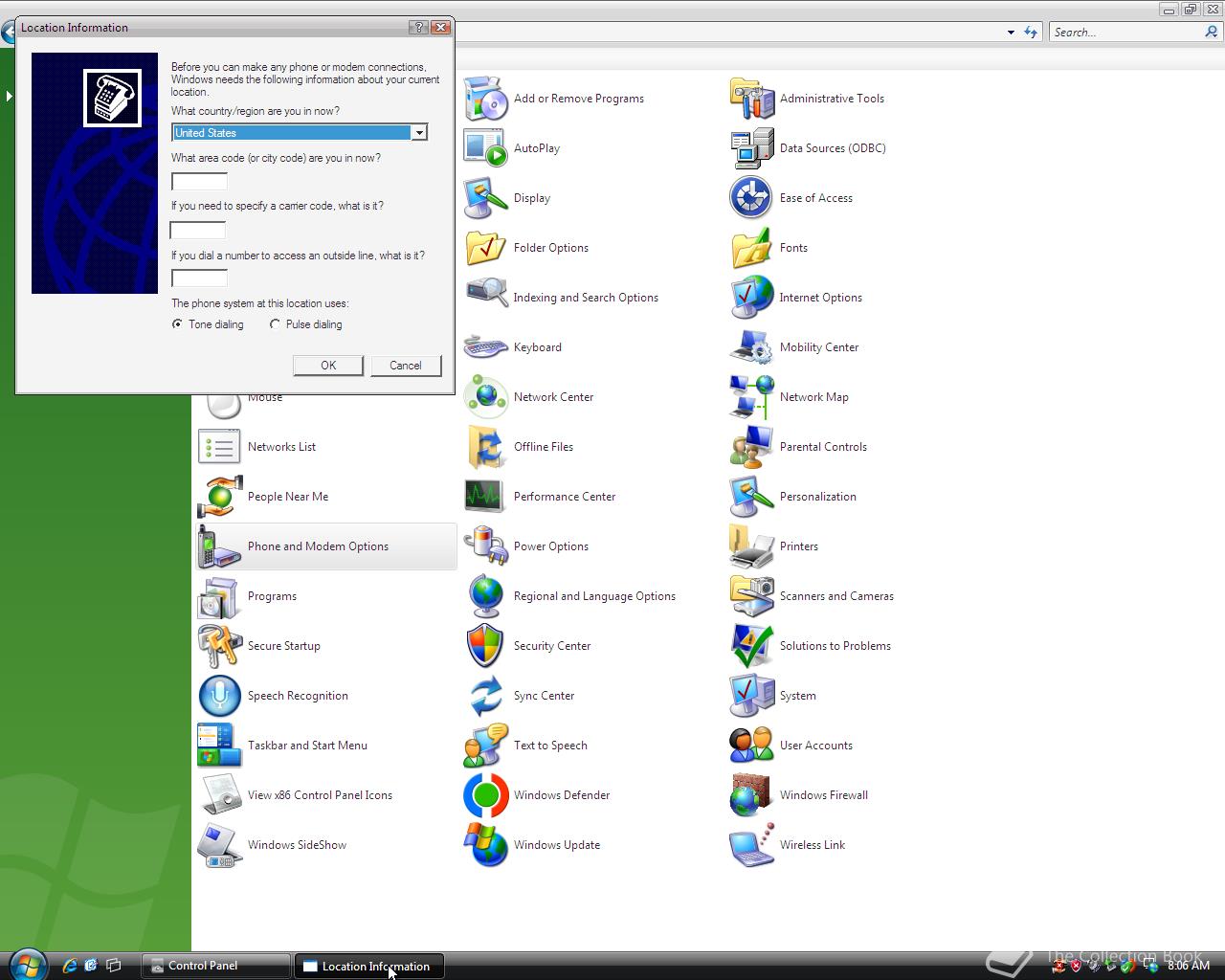The width and height of the screenshot is (1225, 980).
Task: Open the Printers icon
Action: click(x=752, y=546)
